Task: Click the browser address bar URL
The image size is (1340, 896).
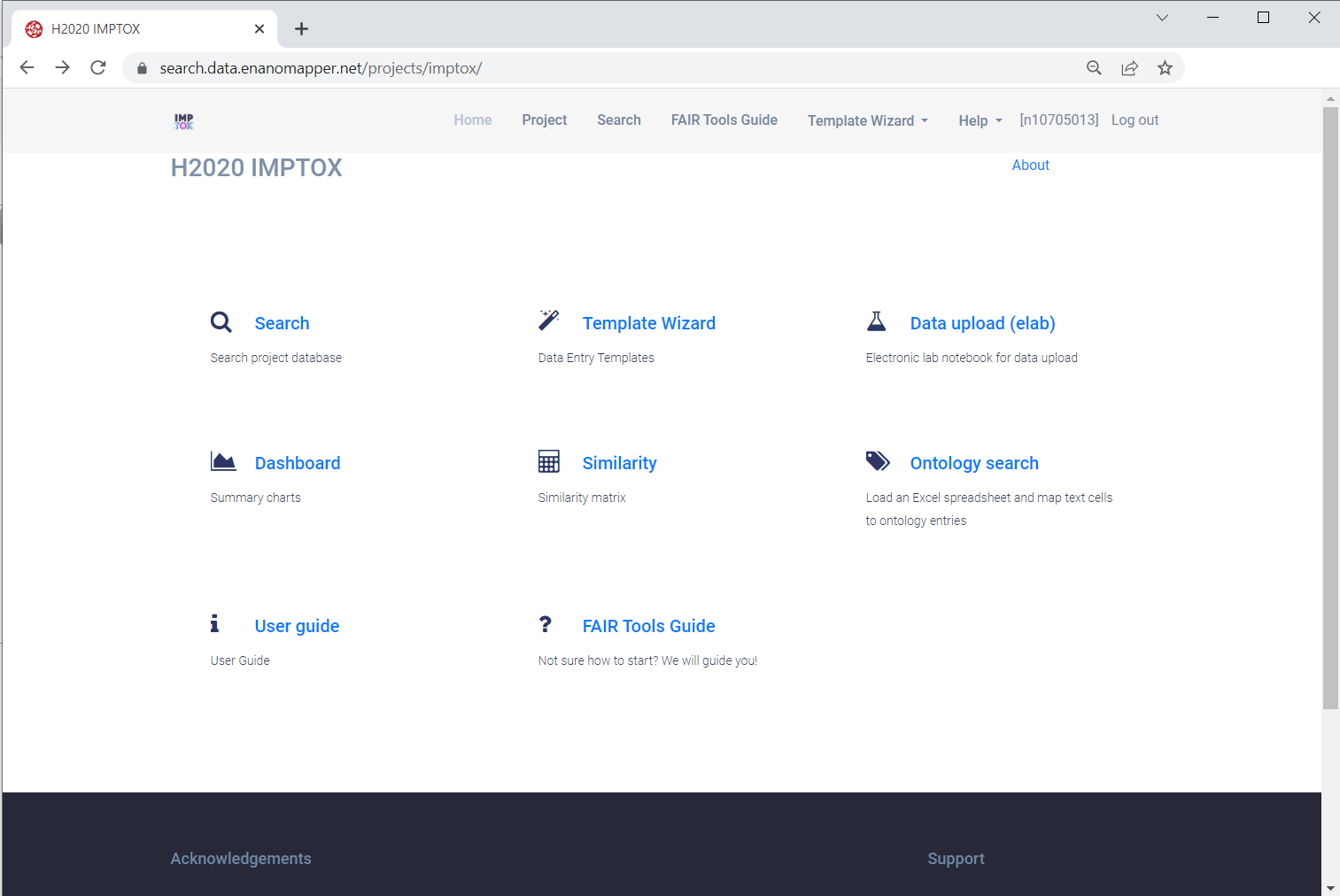Action: click(321, 68)
